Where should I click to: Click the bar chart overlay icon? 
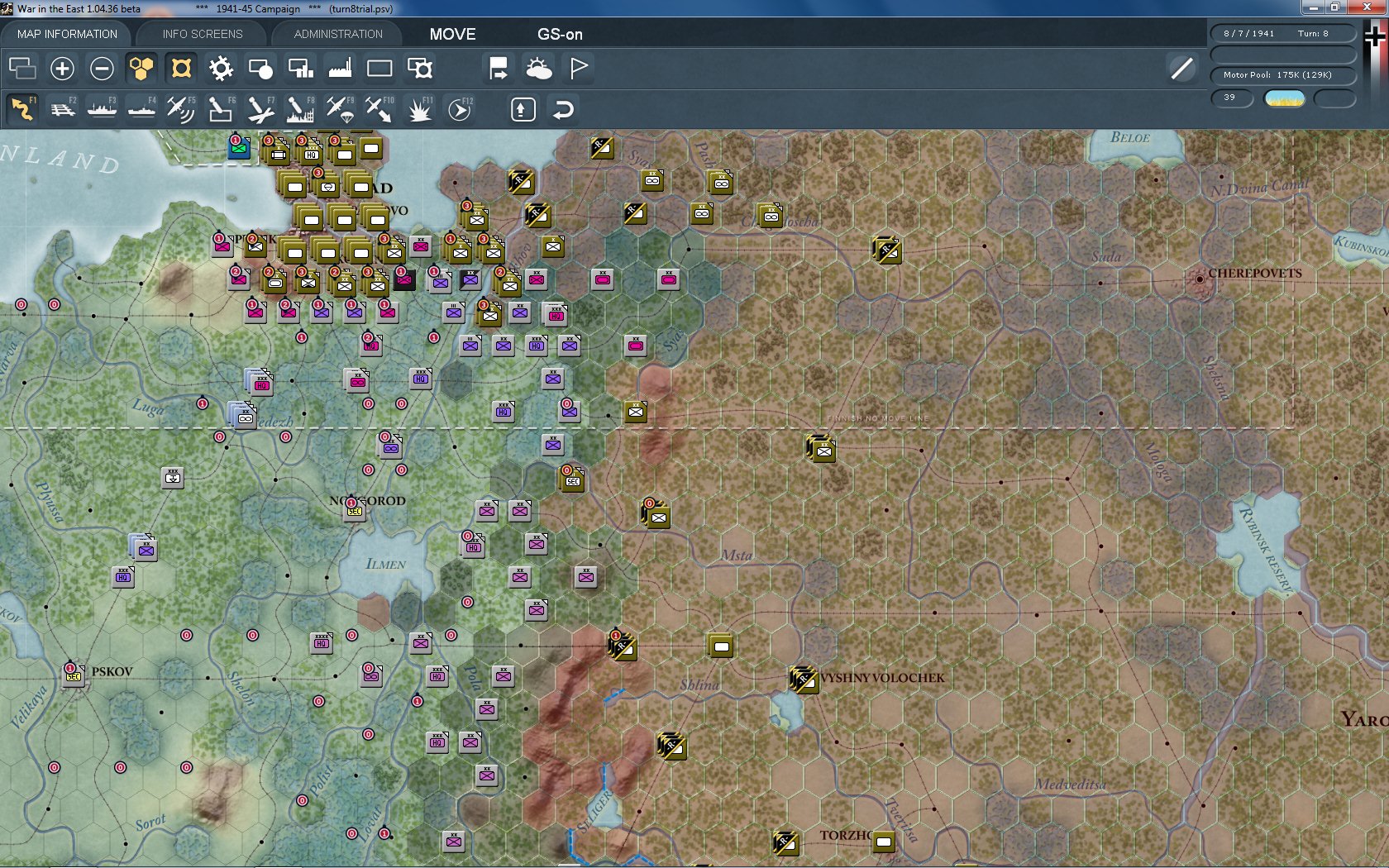300,69
